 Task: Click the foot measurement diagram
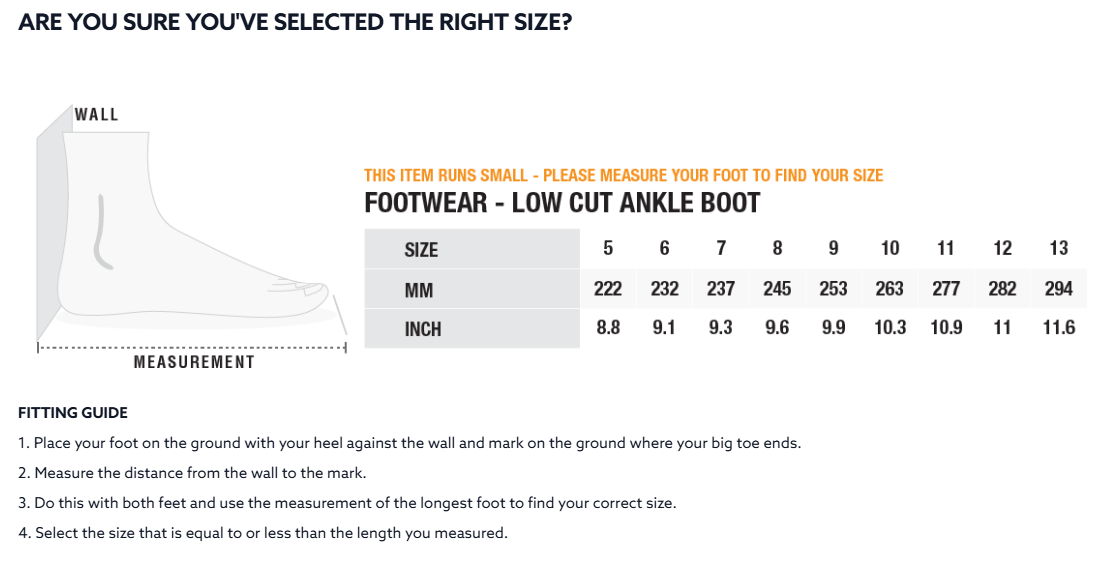coord(190,235)
